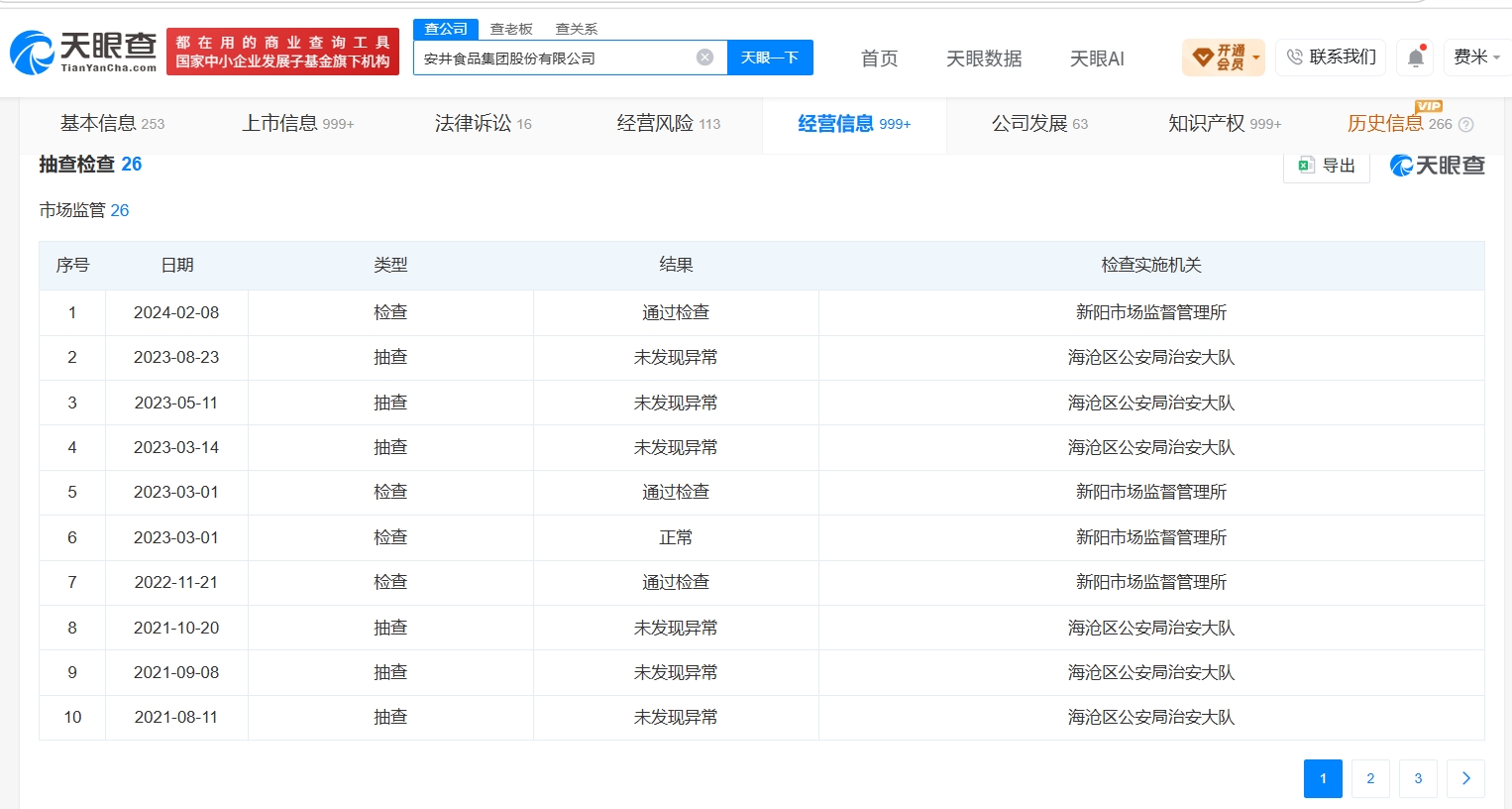Click date cell 2023-03-14
This screenshot has height=809, width=1512.
176,447
